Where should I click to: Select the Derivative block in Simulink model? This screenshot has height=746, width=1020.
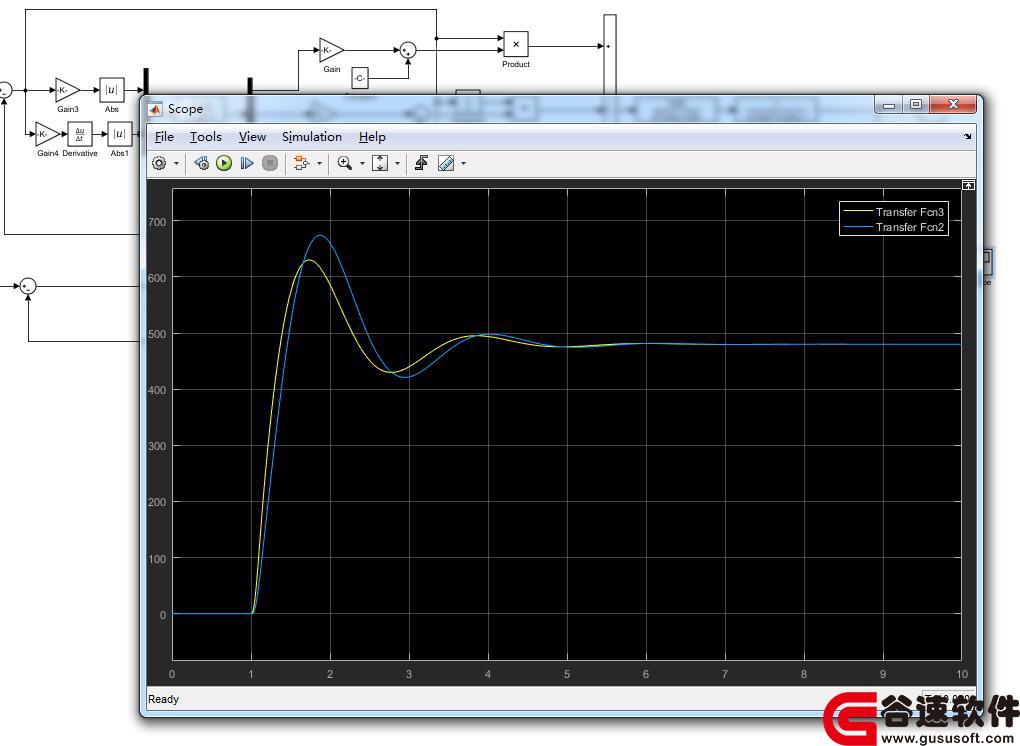tap(80, 134)
